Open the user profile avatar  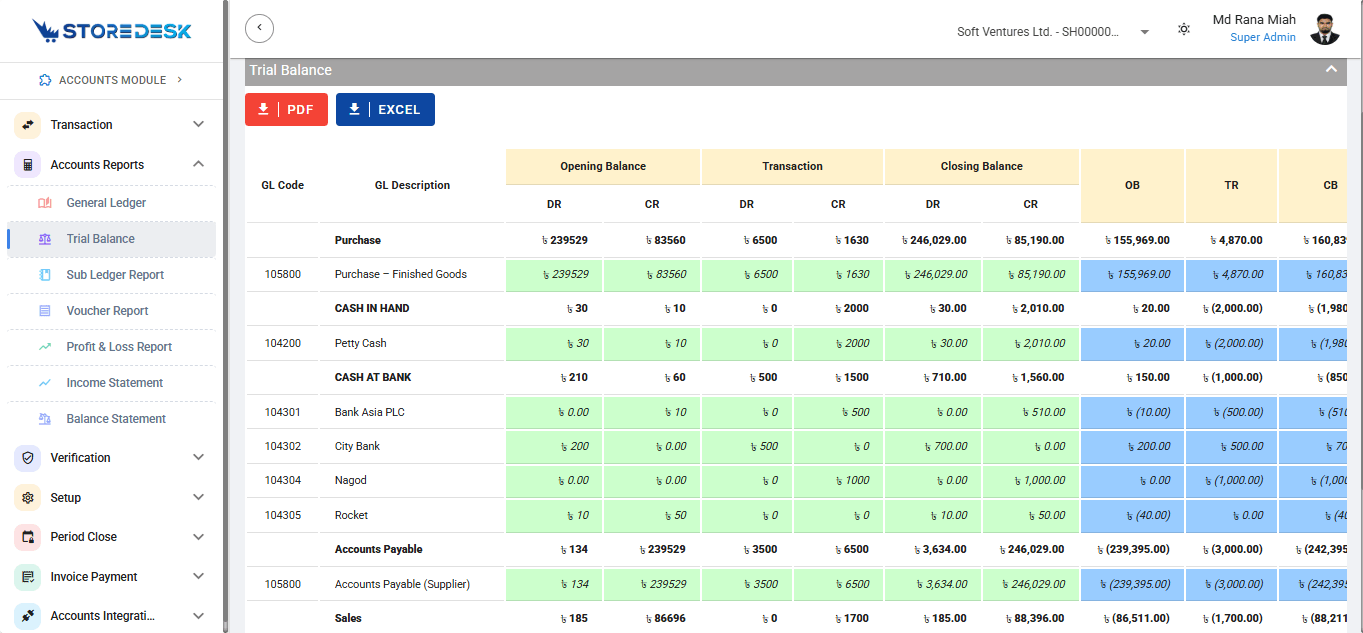(x=1325, y=29)
